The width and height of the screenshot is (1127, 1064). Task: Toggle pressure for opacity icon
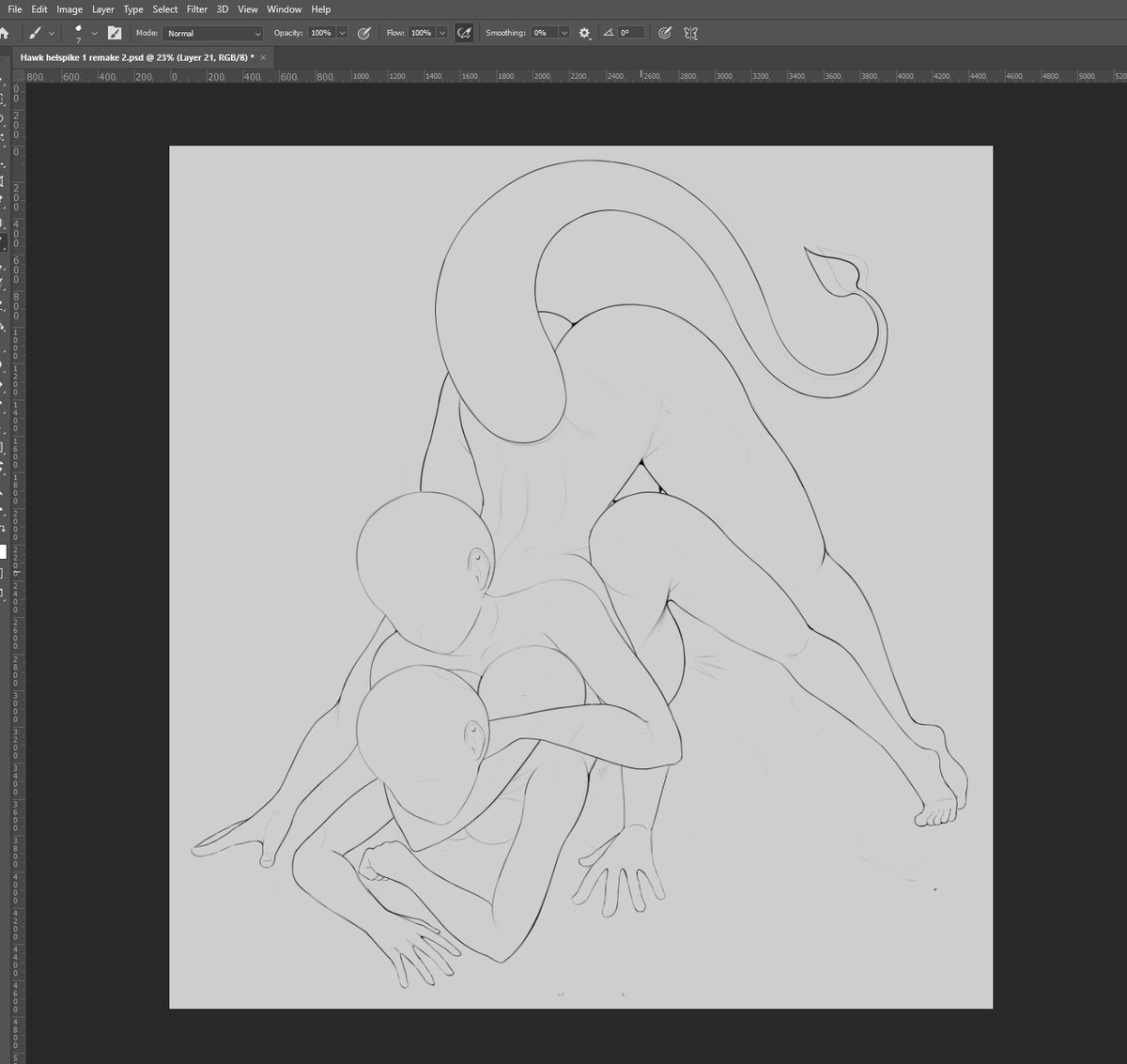[364, 33]
